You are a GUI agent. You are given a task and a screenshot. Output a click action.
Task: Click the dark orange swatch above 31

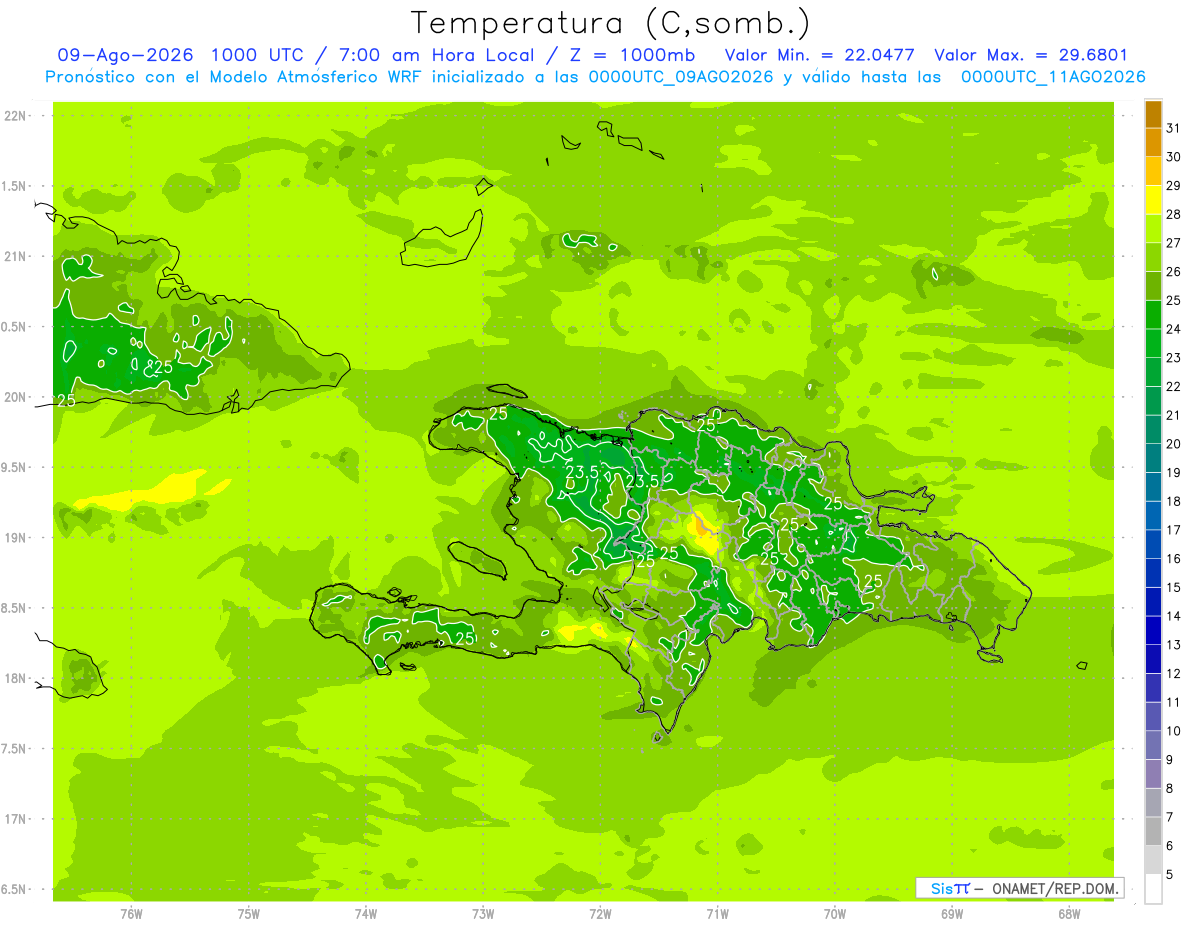pos(1153,114)
